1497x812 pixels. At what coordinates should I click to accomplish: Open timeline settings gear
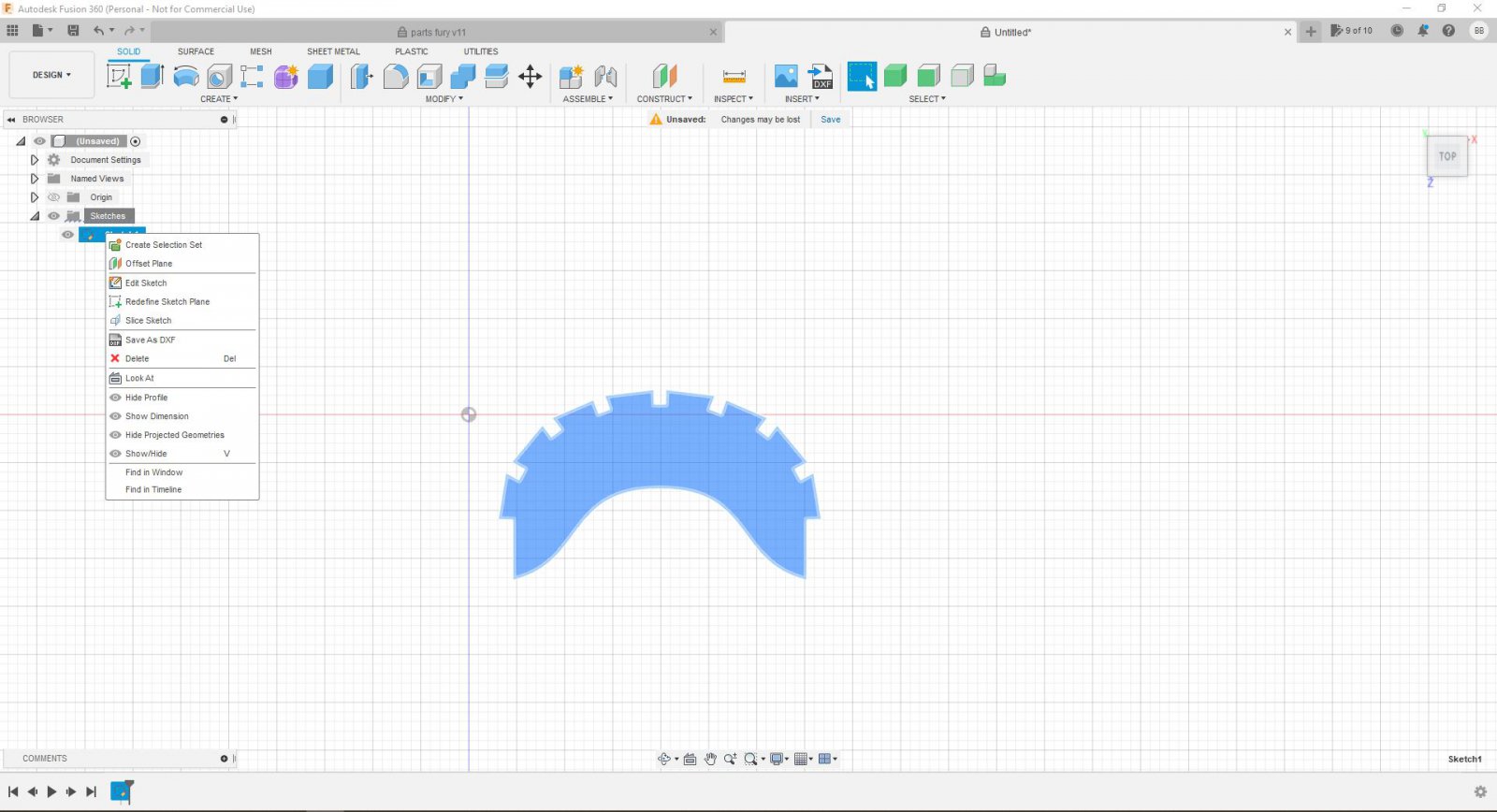pyautogui.click(x=1480, y=791)
